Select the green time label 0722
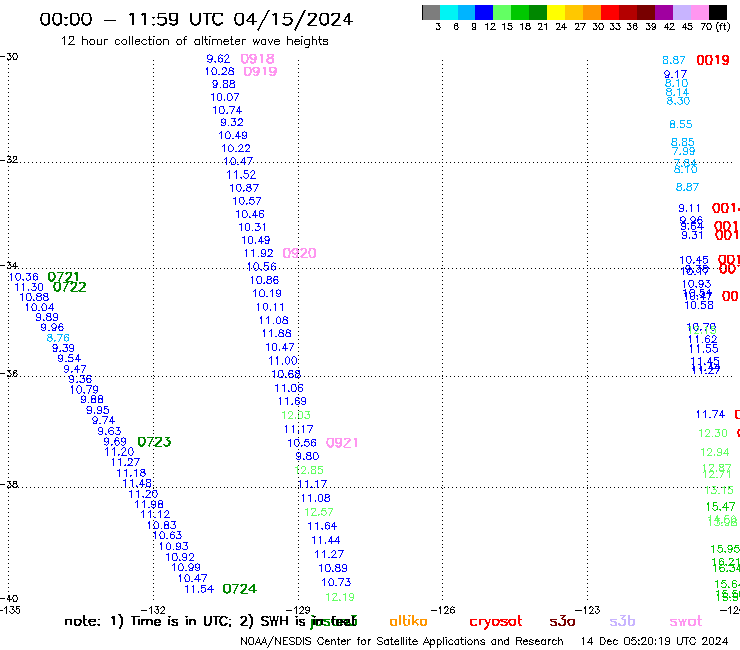The image size is (740, 650). pyautogui.click(x=69, y=287)
